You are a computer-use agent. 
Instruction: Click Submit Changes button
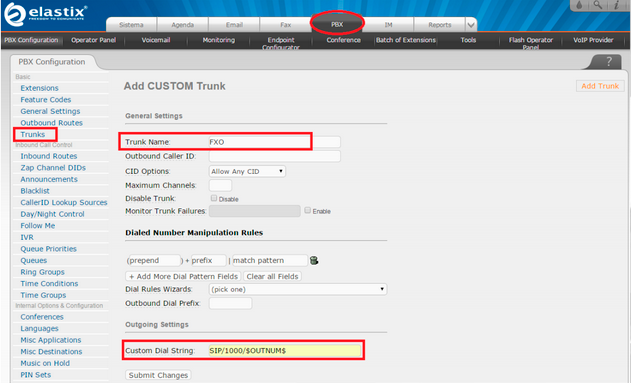(x=158, y=375)
